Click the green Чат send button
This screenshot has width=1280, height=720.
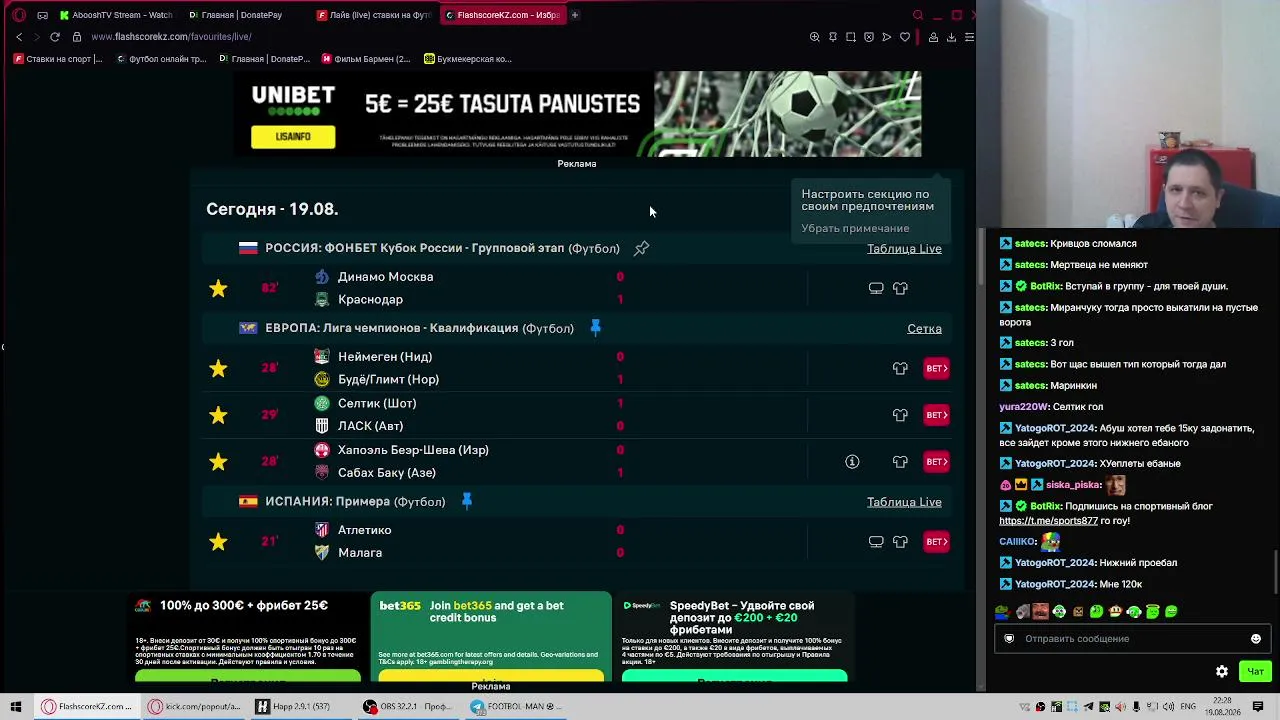[1255, 671]
